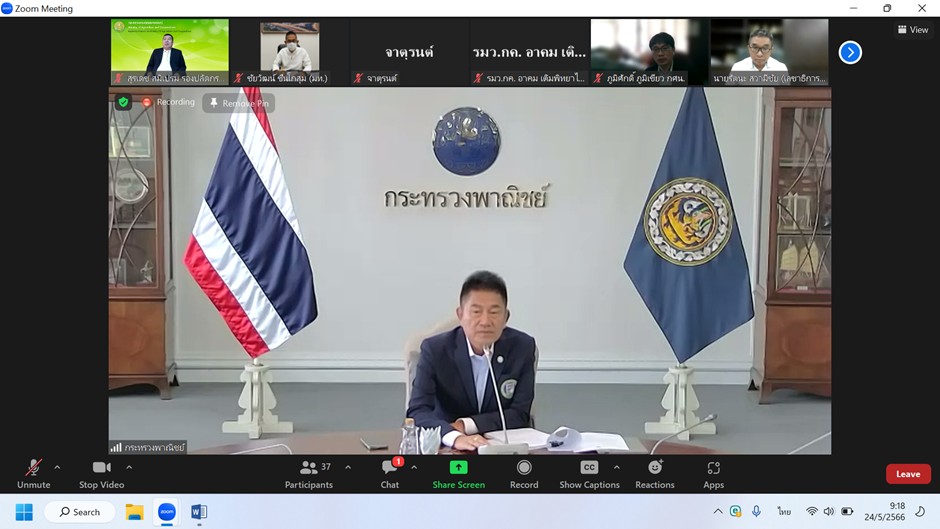Open Zoom Apps

[x=713, y=474]
